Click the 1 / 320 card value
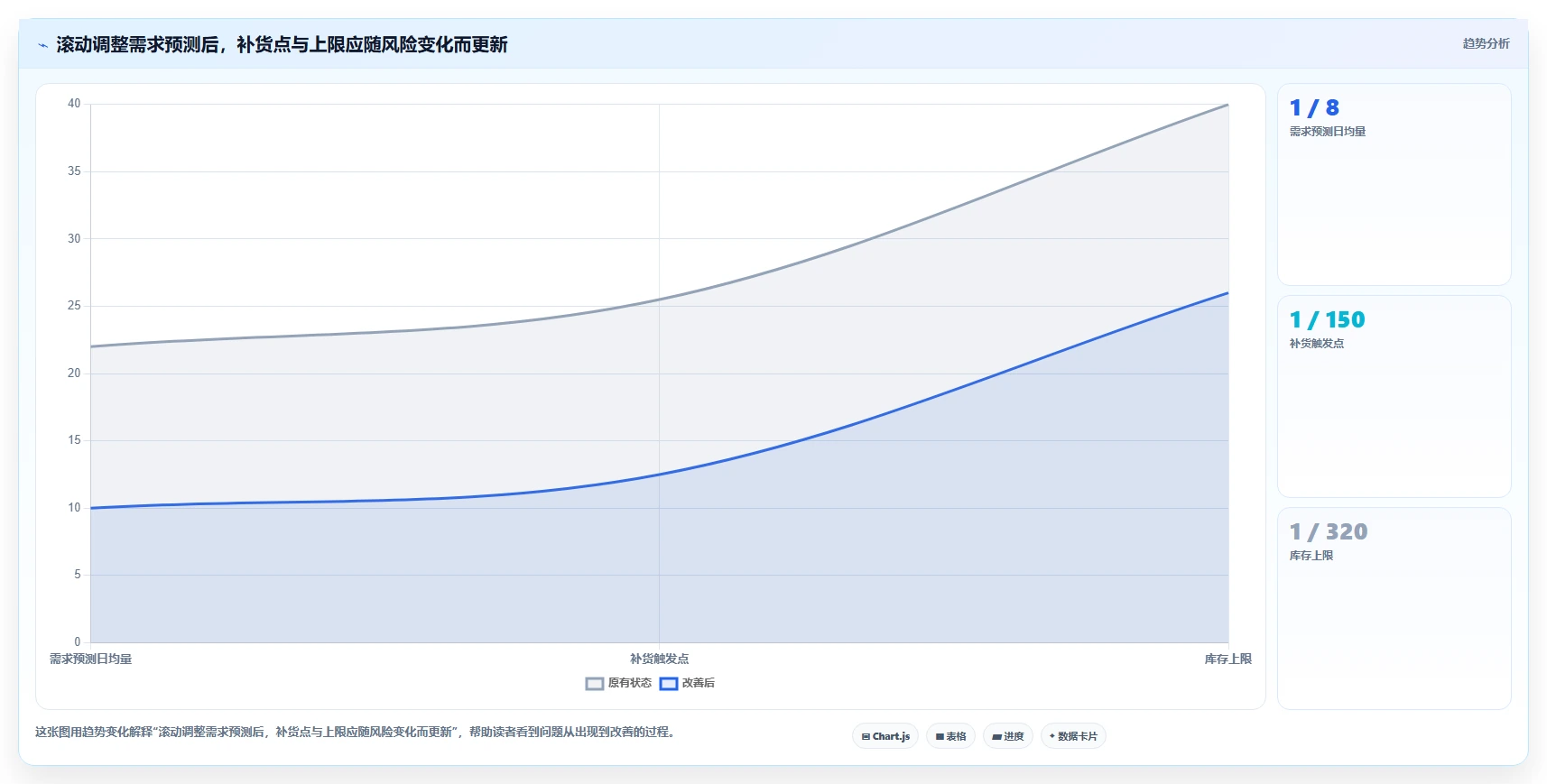Screen dimensions: 1547x784 pos(1329,532)
